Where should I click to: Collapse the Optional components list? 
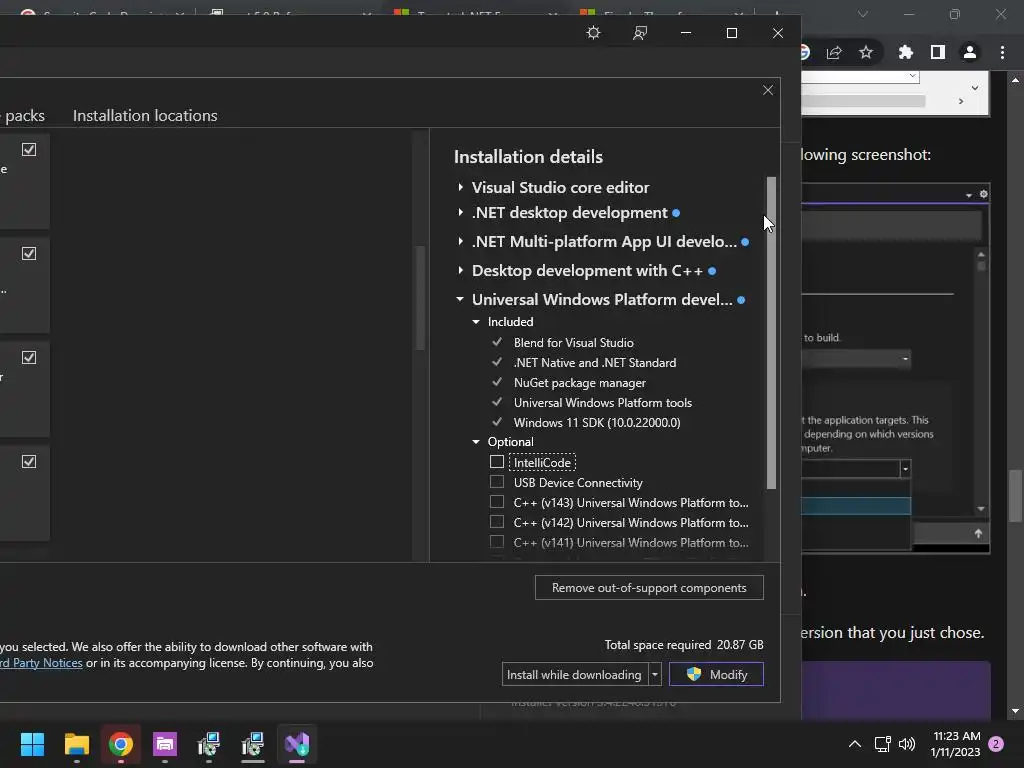pos(476,442)
